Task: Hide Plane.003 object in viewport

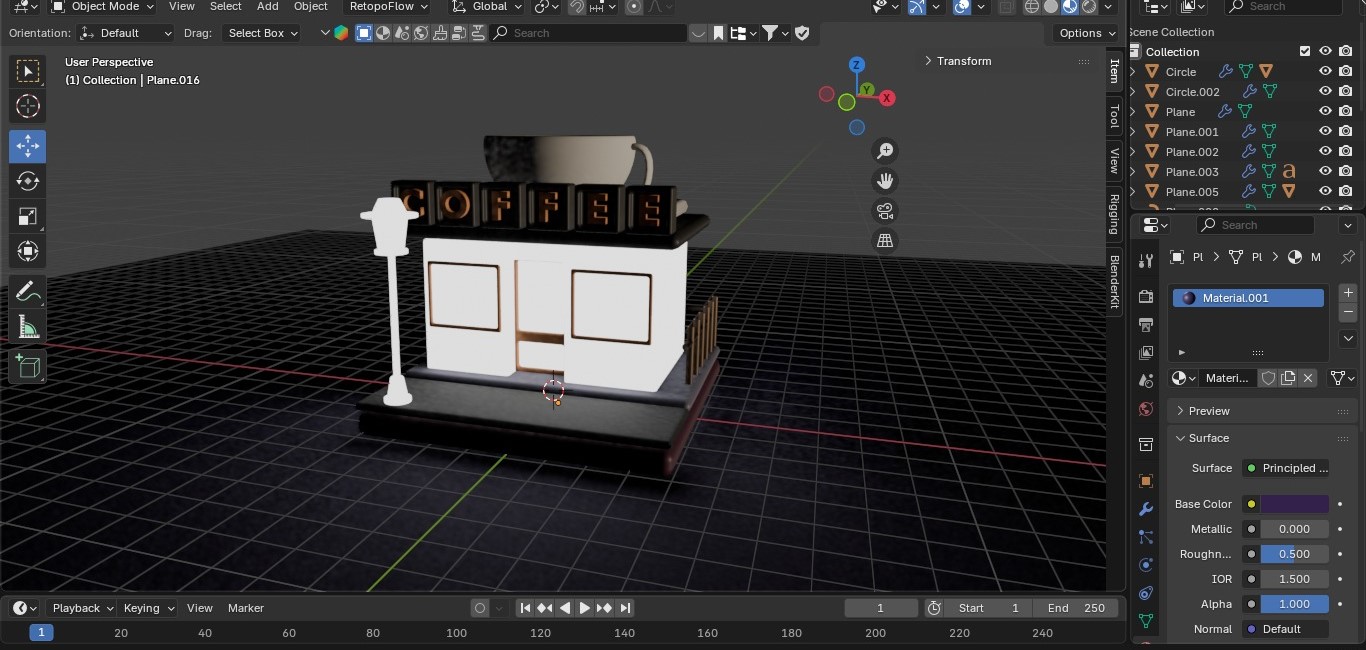Action: pos(1325,172)
